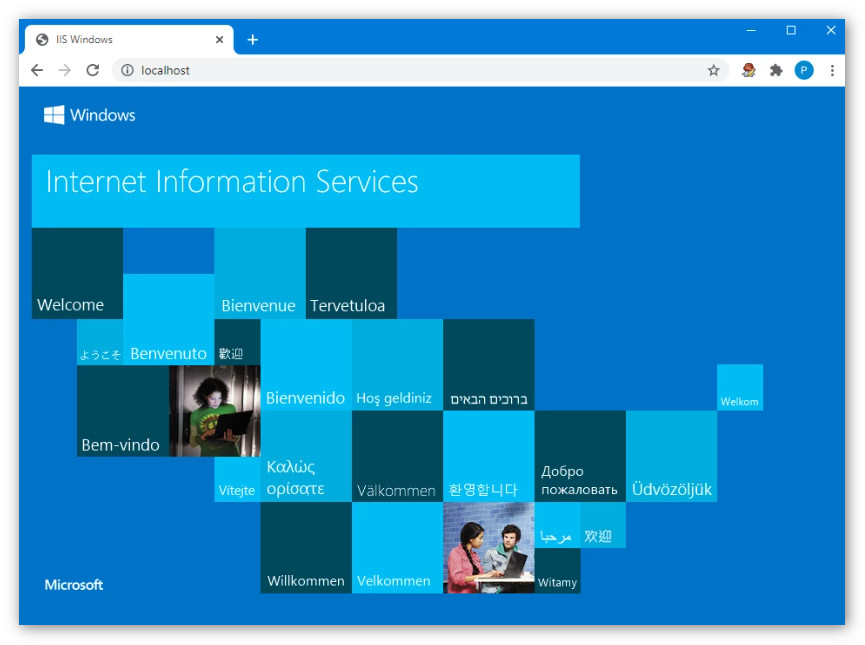This screenshot has width=865, height=645.
Task: Click the Welkom tile
Action: pyautogui.click(x=740, y=387)
